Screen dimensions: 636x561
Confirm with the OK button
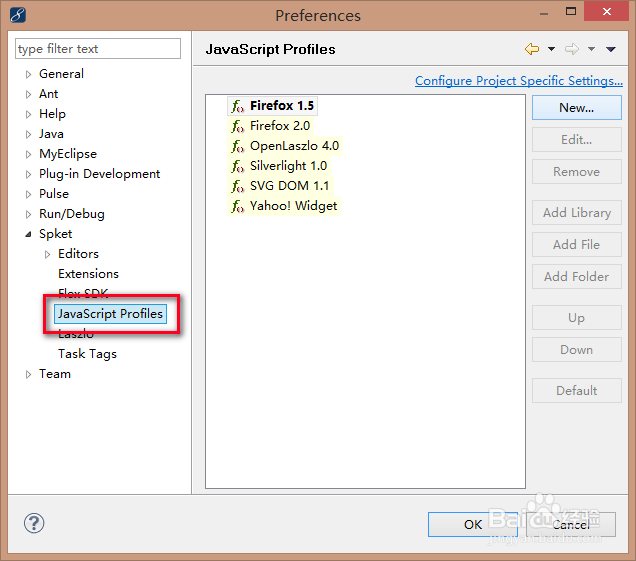[x=473, y=524]
